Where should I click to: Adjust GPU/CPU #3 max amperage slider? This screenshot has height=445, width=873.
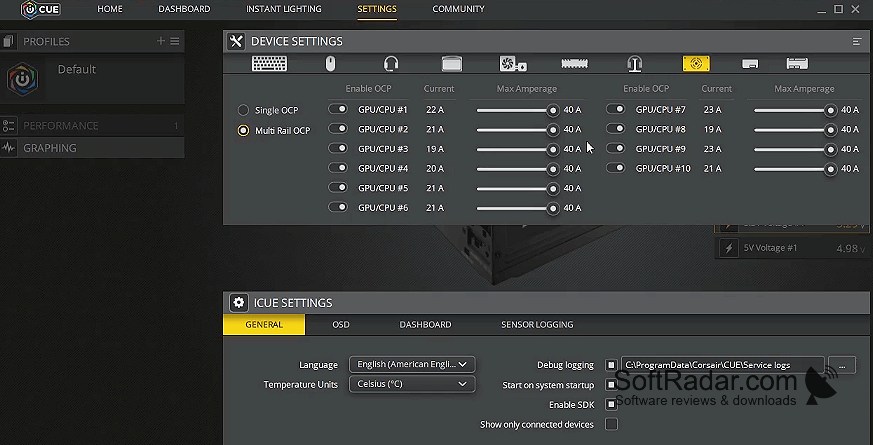point(517,149)
